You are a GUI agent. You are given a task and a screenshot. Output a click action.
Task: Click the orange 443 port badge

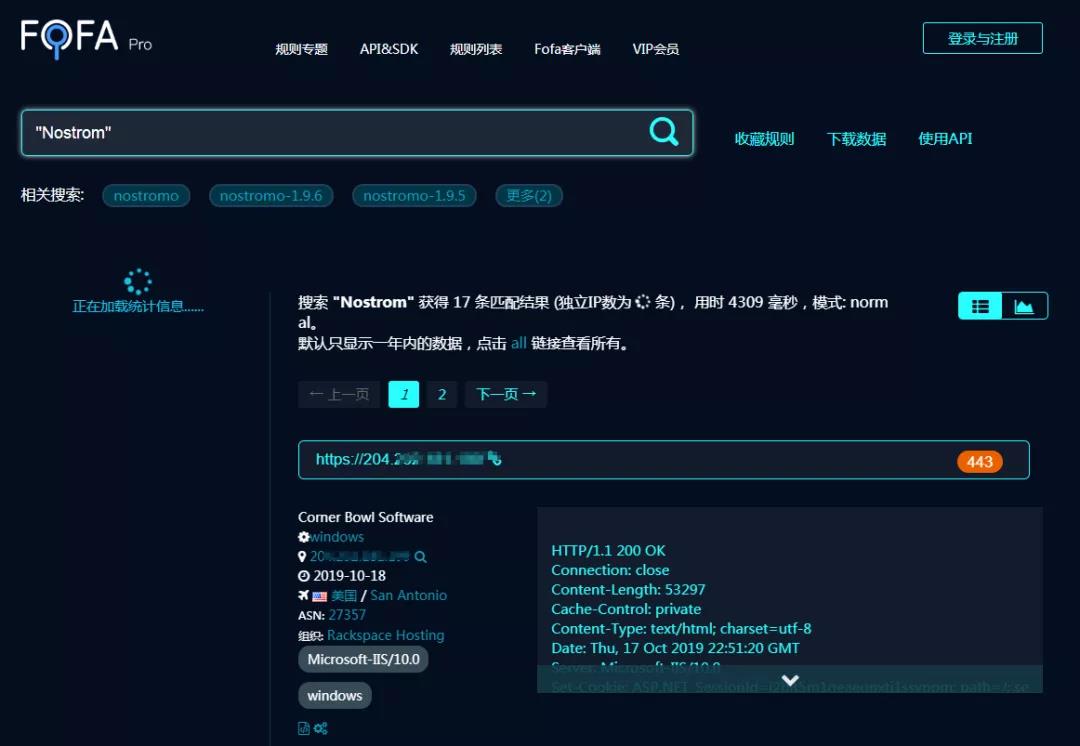[979, 462]
